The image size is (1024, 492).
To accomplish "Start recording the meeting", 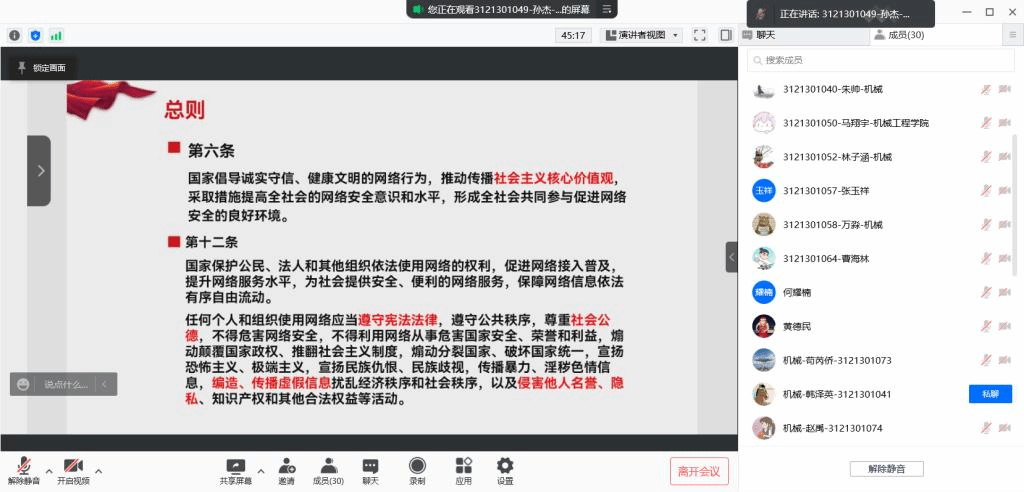I will pos(417,467).
